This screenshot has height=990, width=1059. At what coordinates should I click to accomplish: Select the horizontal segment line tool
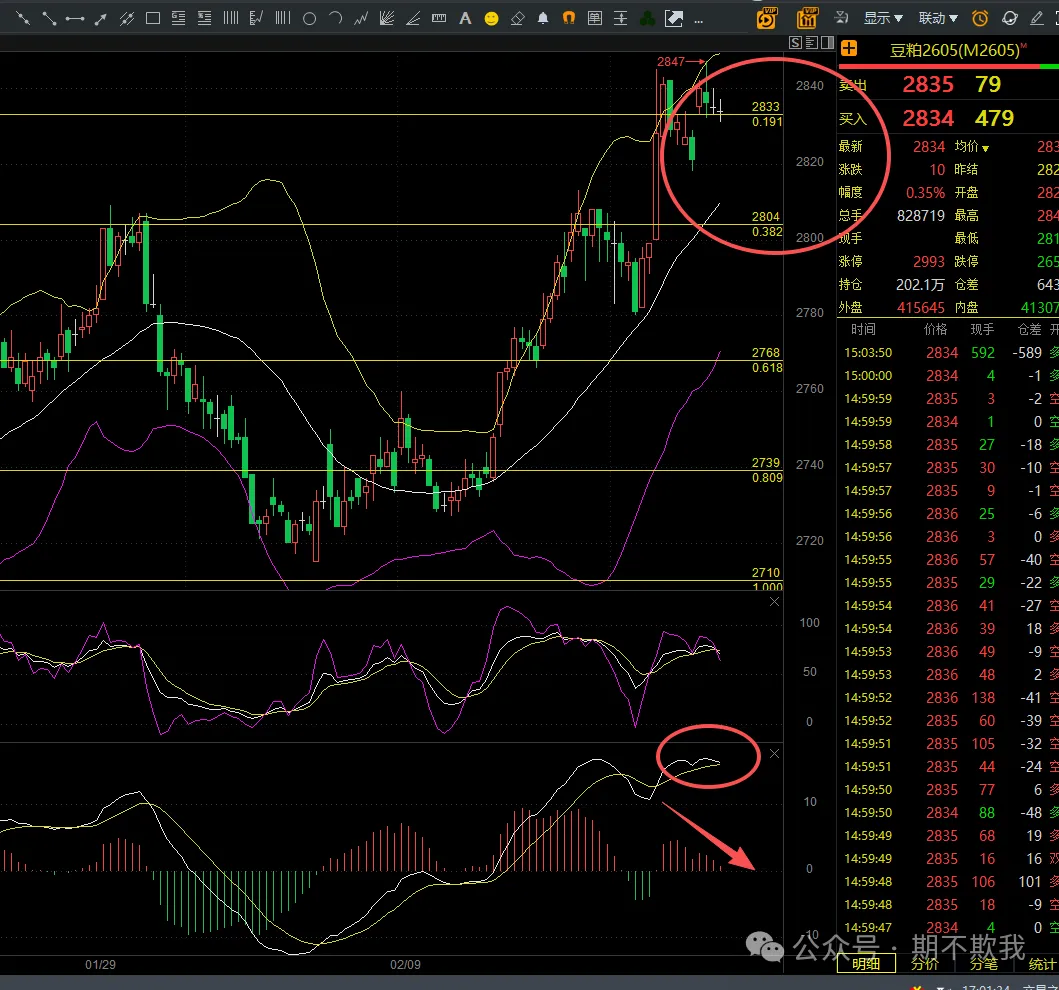[74, 19]
